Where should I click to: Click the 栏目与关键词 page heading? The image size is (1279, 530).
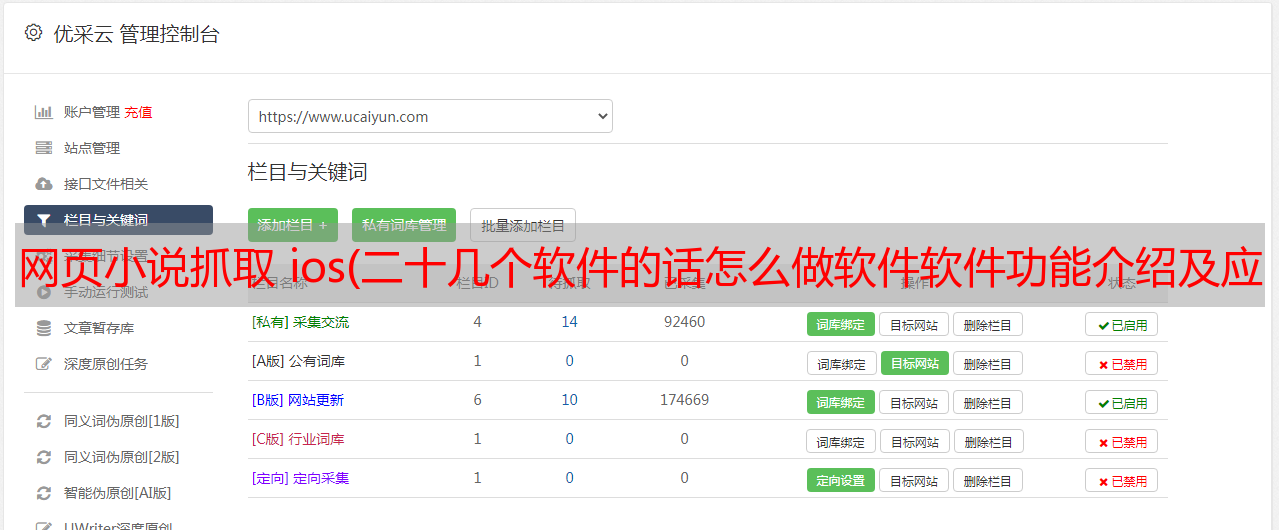[x=308, y=172]
